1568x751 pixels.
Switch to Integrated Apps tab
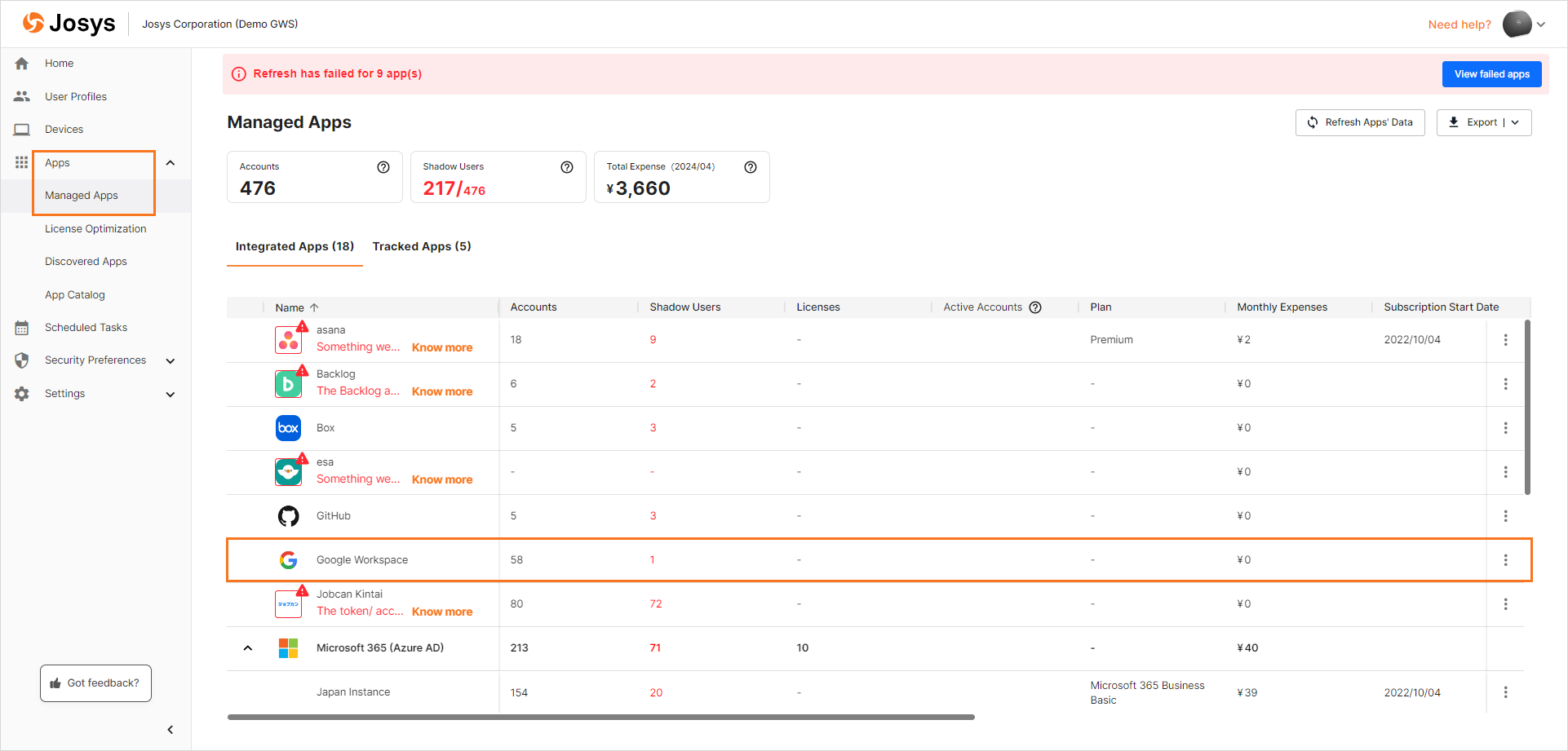tap(295, 246)
